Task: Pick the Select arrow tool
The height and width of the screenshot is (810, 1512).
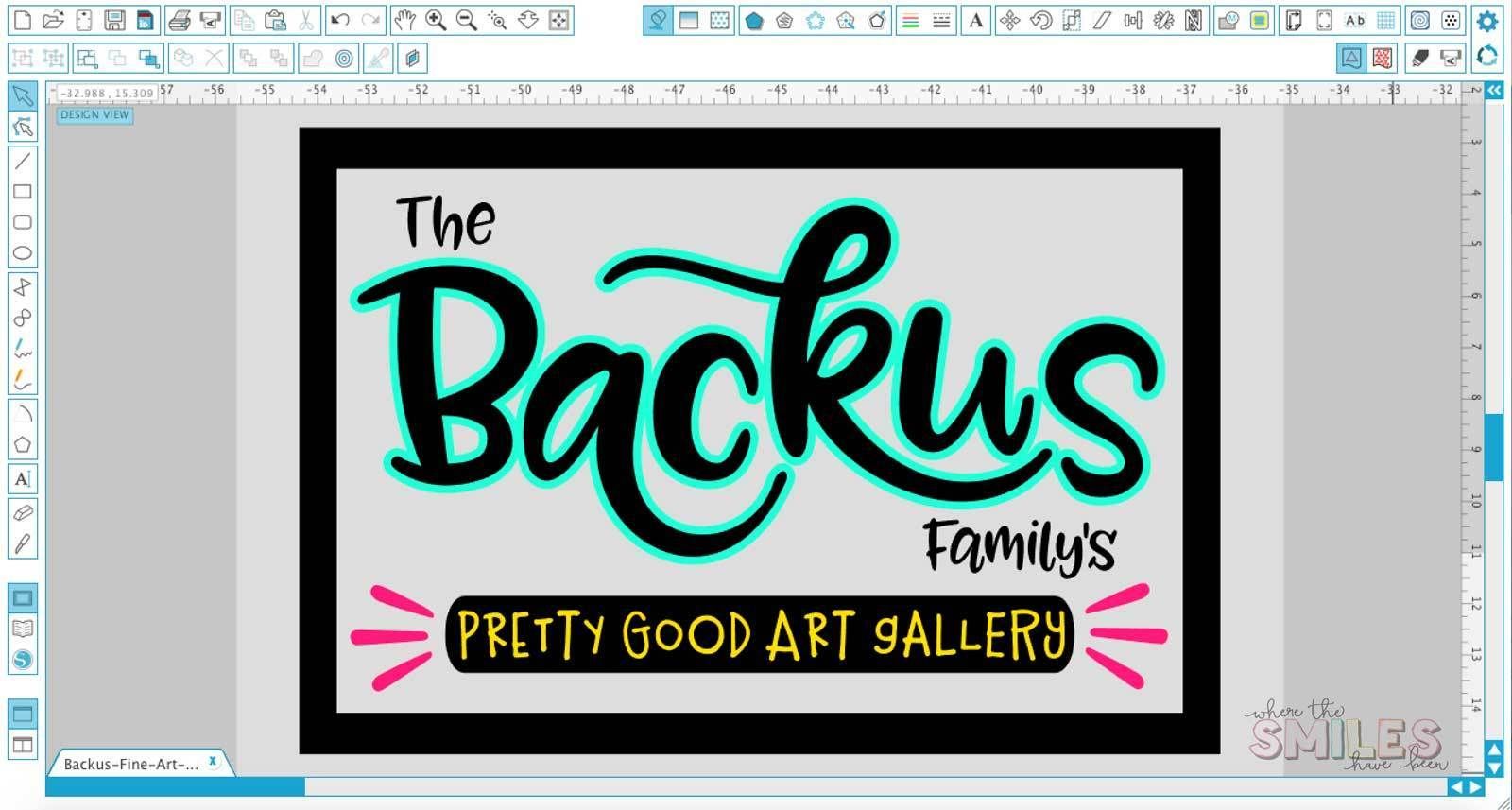Action: click(x=23, y=95)
